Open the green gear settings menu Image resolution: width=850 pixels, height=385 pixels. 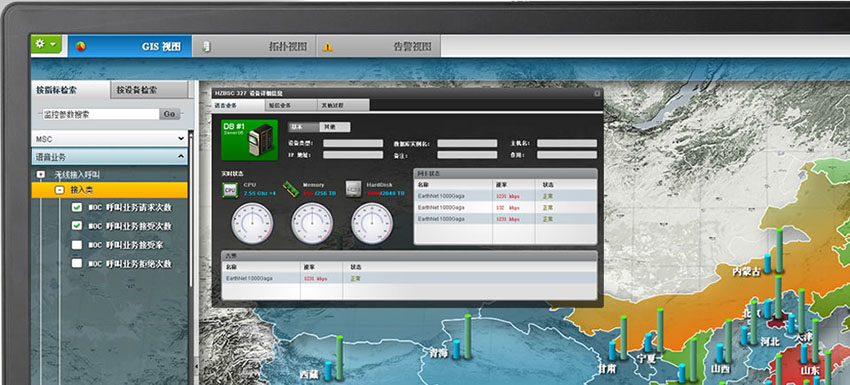(46, 44)
